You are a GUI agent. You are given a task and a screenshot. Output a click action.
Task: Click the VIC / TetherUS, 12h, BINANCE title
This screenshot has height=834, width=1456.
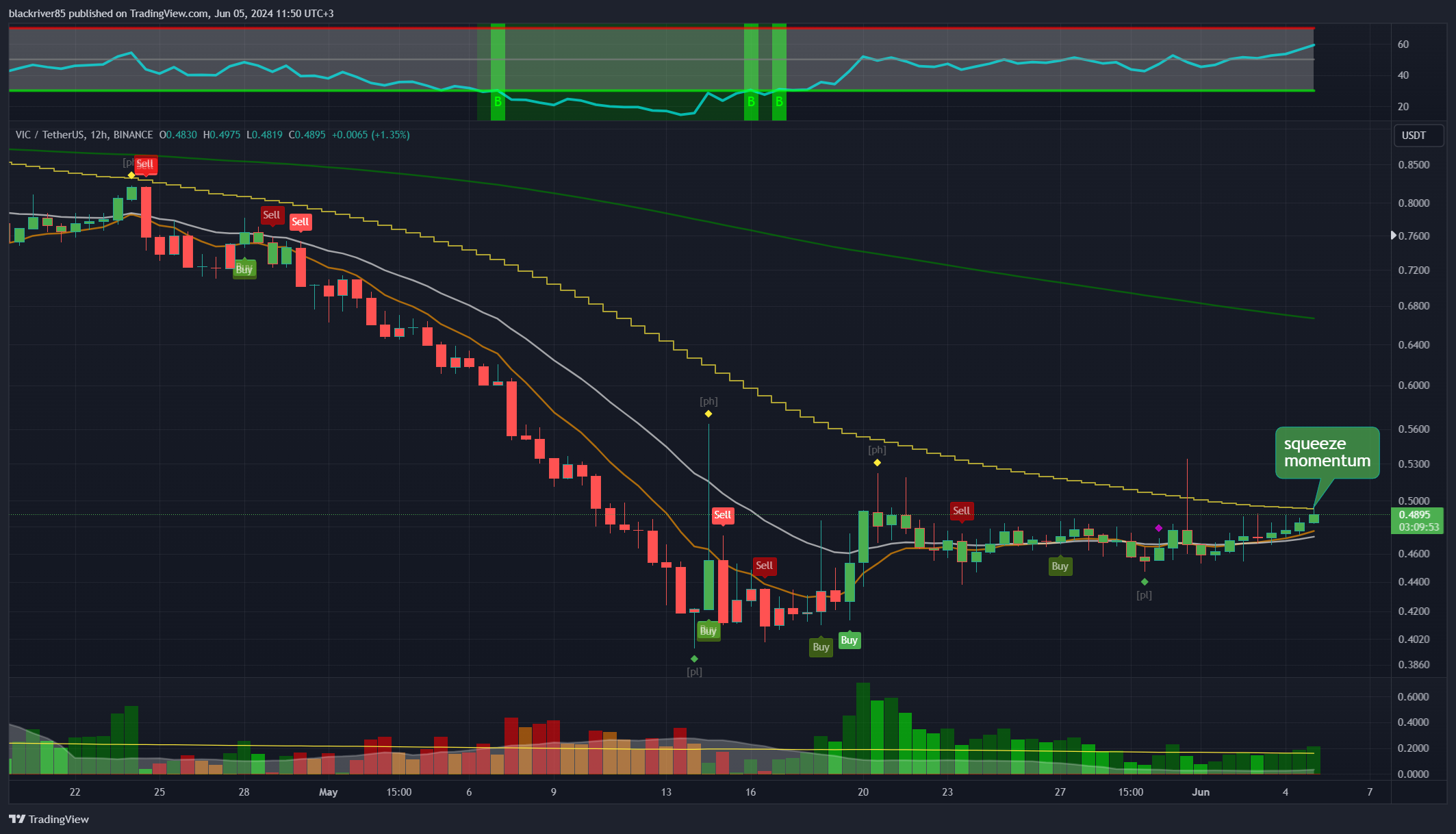[84, 135]
